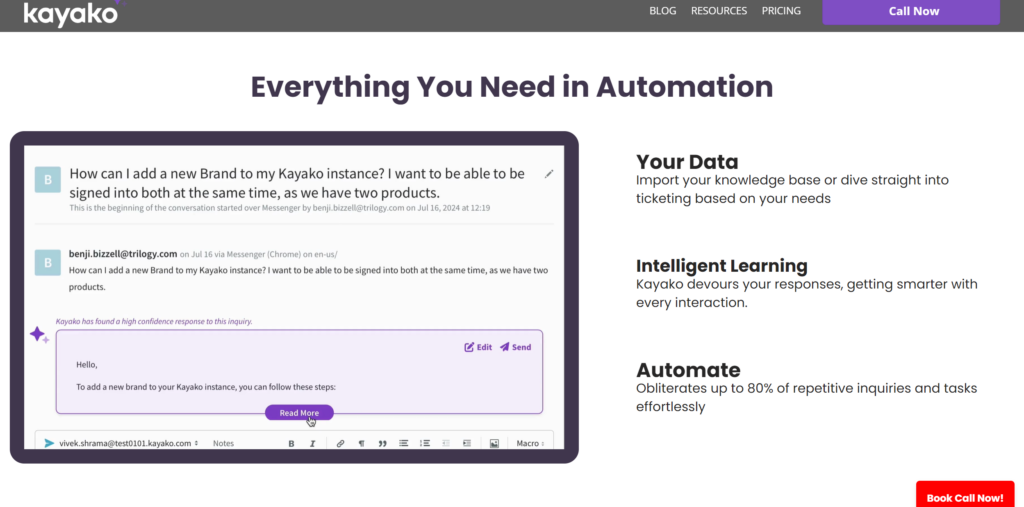
Task: Open the PRICING page link
Action: click(x=781, y=11)
